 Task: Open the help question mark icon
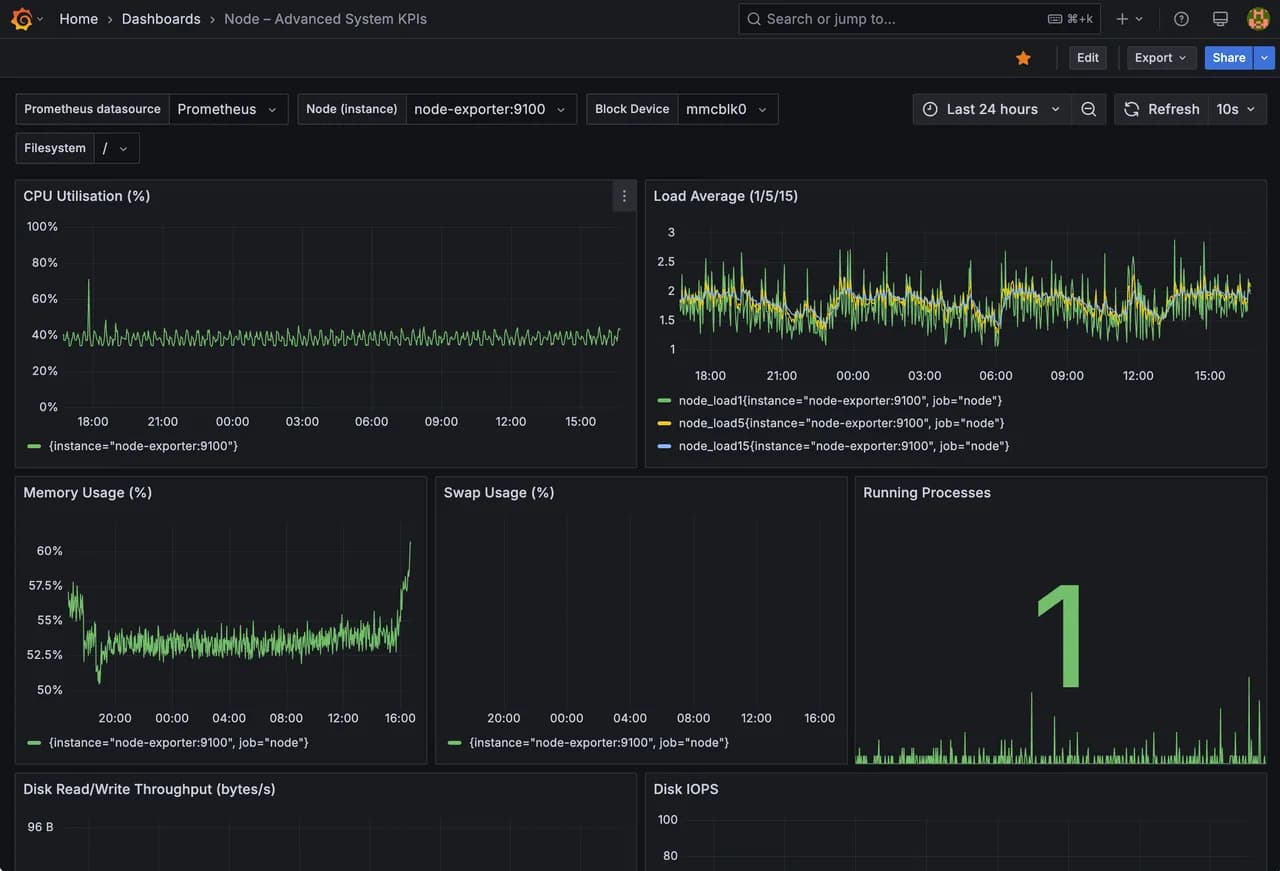point(1181,19)
